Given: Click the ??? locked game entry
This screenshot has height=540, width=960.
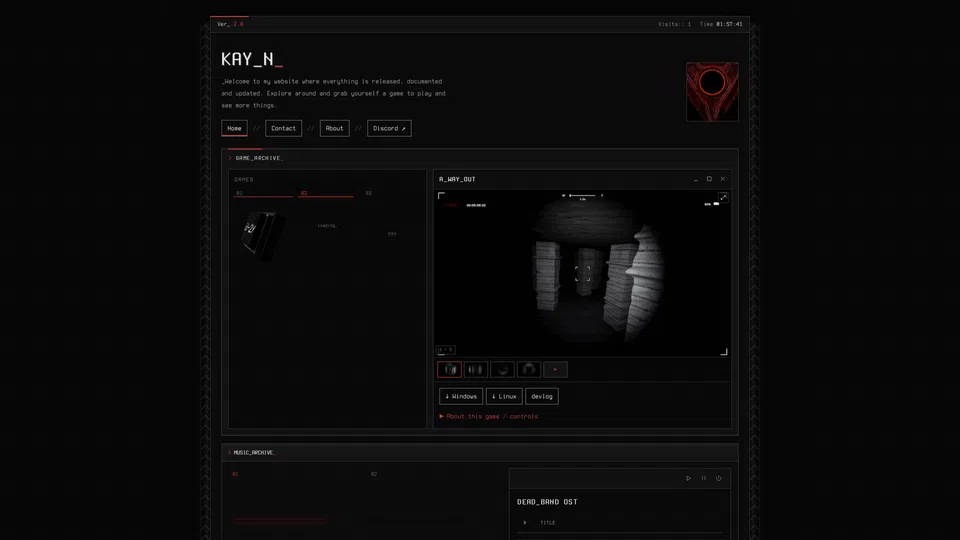Looking at the screenshot, I should 392,234.
